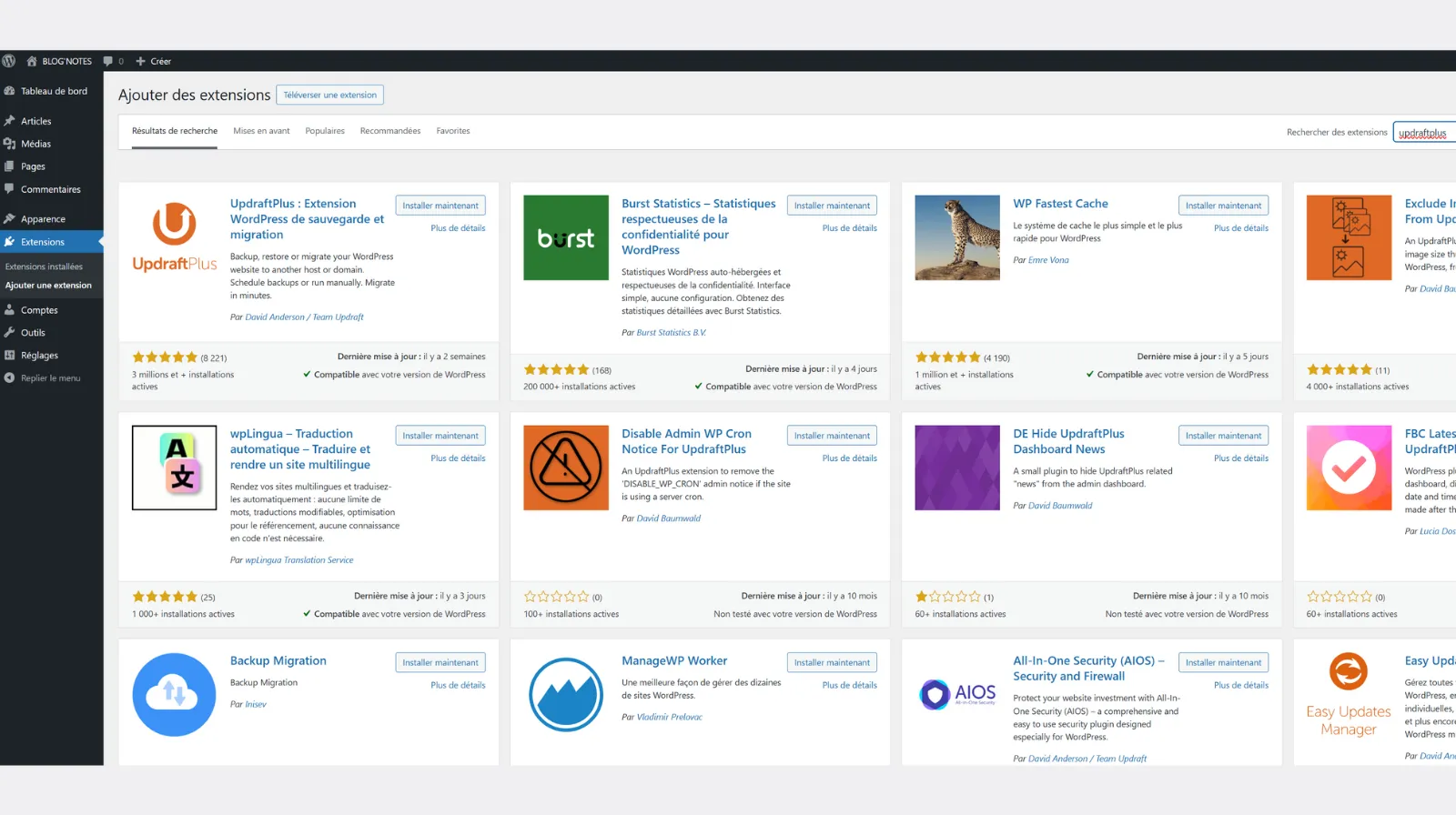The height and width of the screenshot is (815, 1456).
Task: Open Réglages in the sidebar menu
Action: tap(39, 356)
